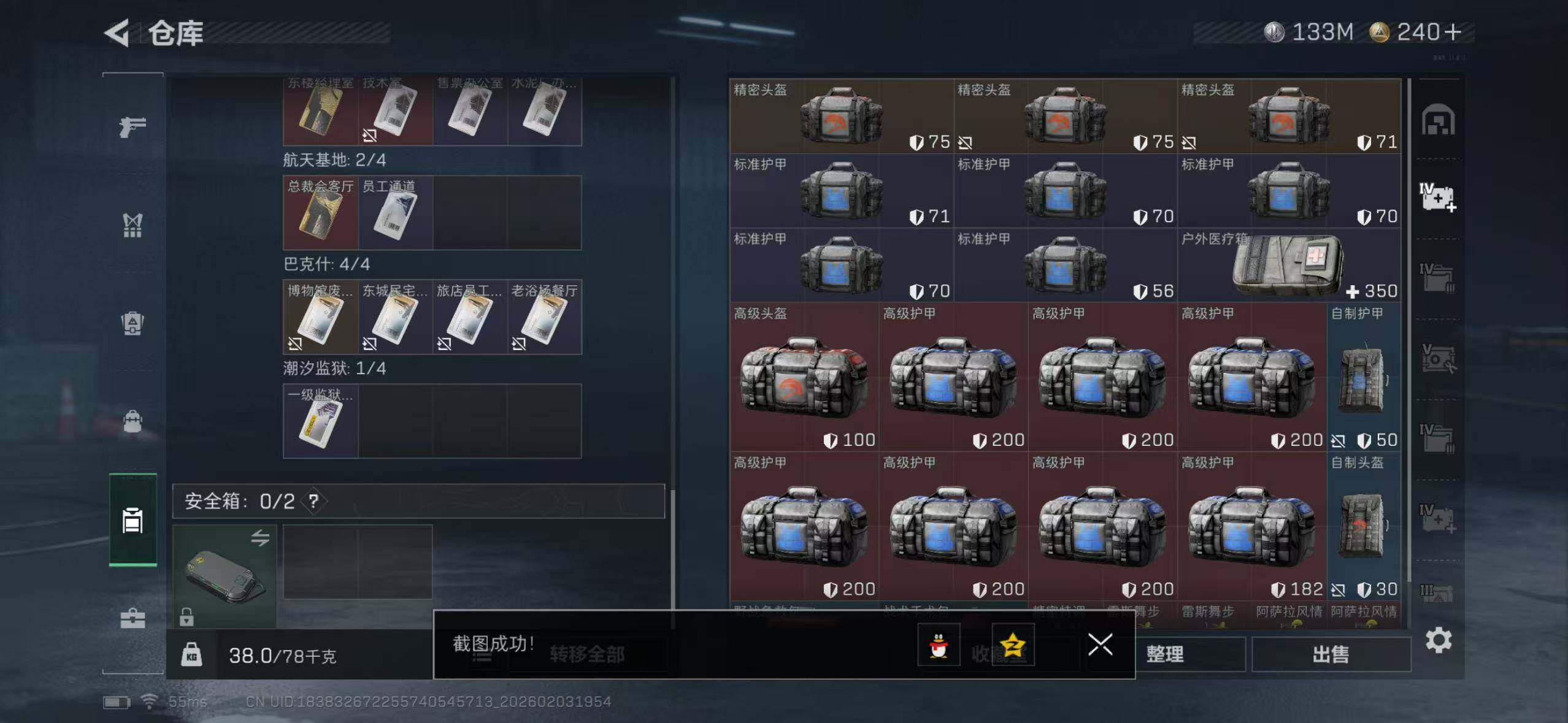This screenshot has width=1568, height=723.
Task: Open the safe box help question mark
Action: [x=313, y=502]
